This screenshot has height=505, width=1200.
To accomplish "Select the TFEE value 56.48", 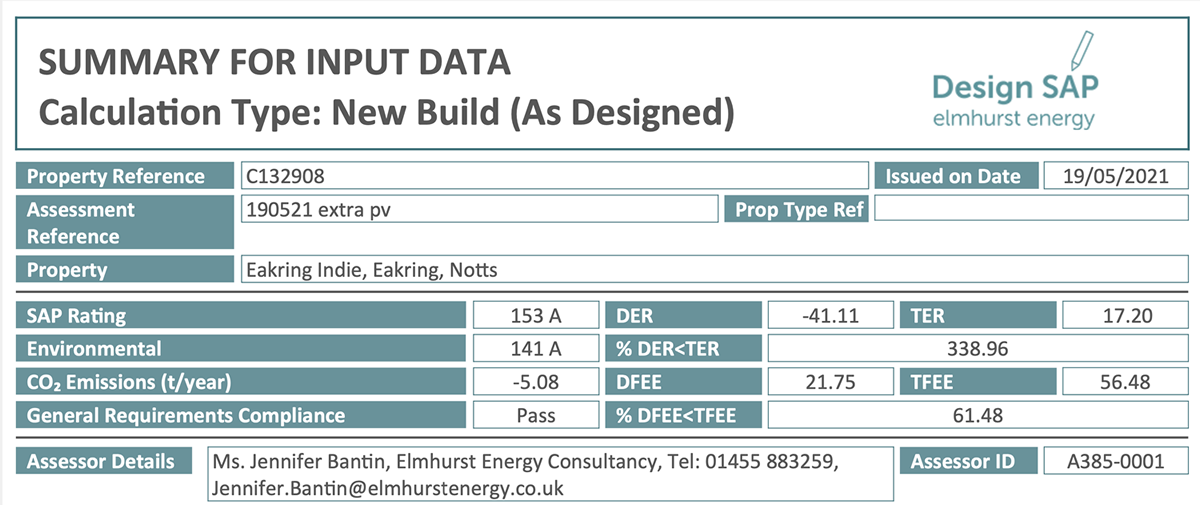I will 1125,382.
